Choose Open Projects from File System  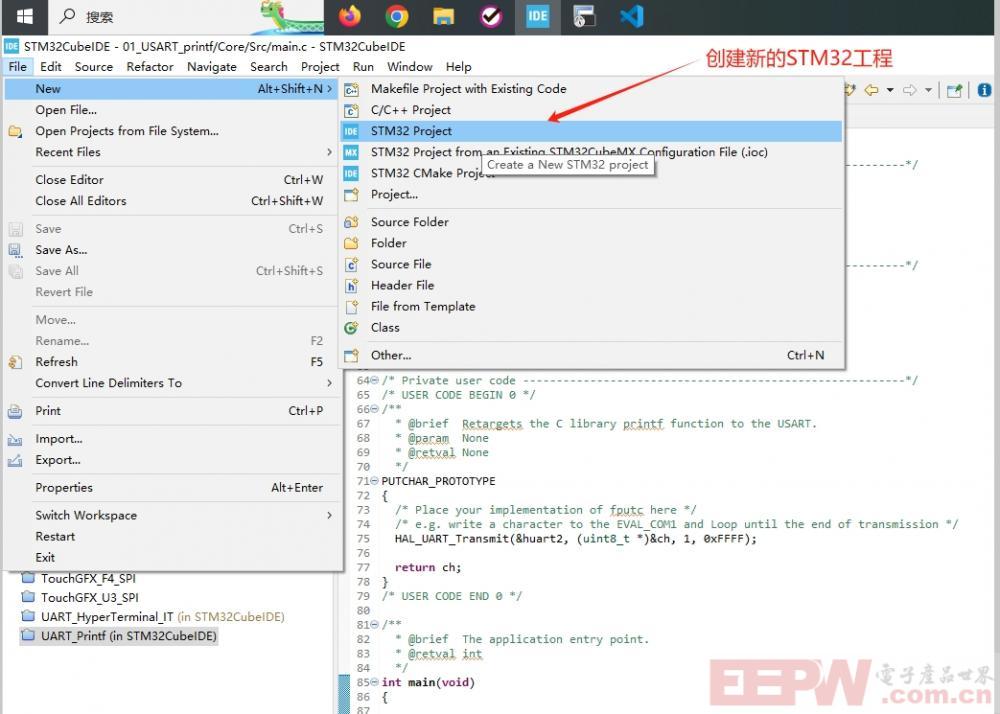(x=173, y=131)
